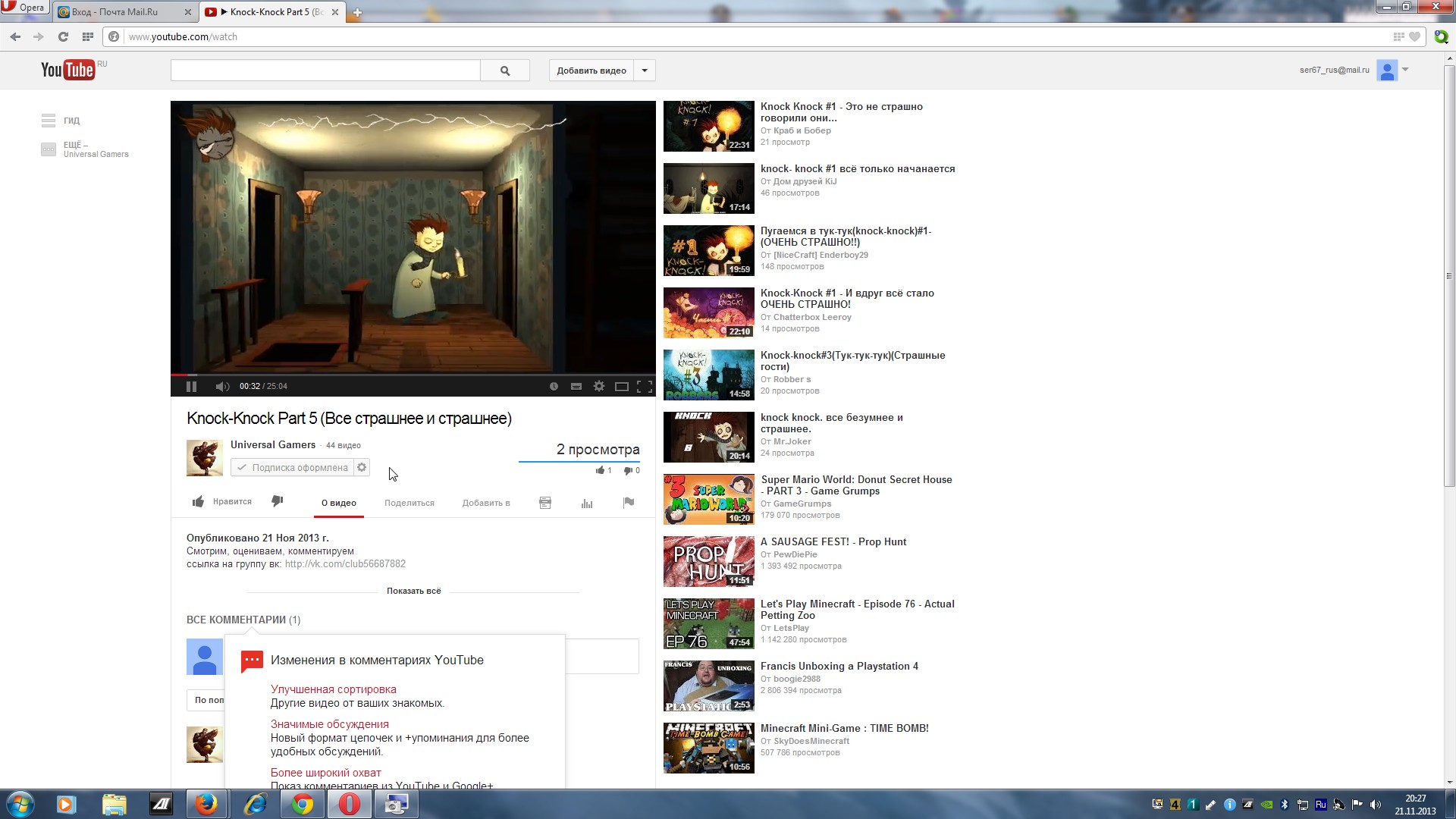Switch the player to theater size
The image size is (1456, 819).
coord(622,387)
